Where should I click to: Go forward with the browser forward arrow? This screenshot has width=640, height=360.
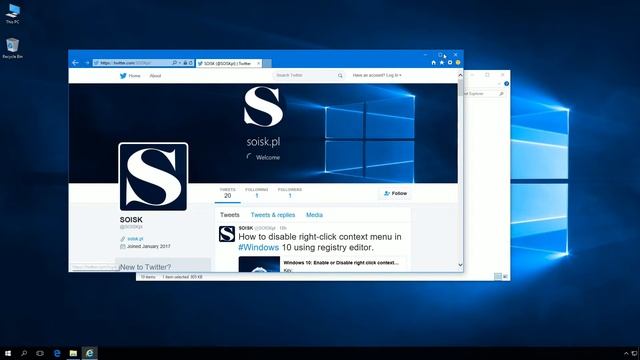click(87, 63)
